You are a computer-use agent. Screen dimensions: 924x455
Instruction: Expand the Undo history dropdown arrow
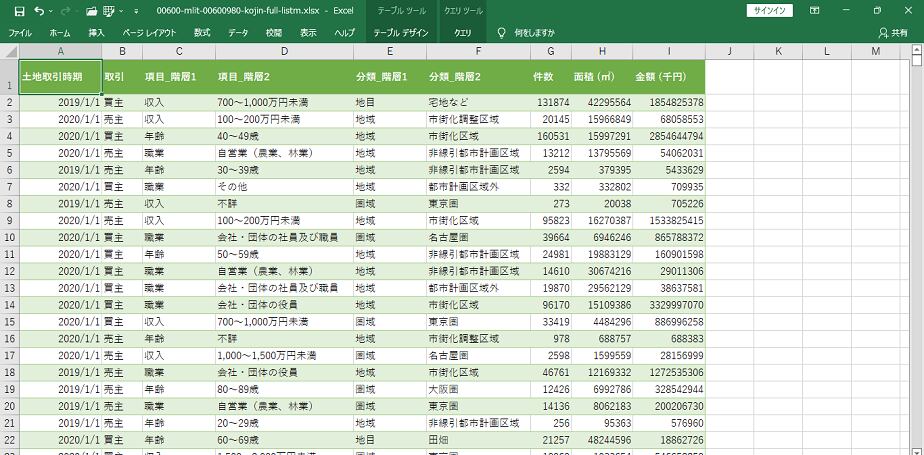point(52,10)
